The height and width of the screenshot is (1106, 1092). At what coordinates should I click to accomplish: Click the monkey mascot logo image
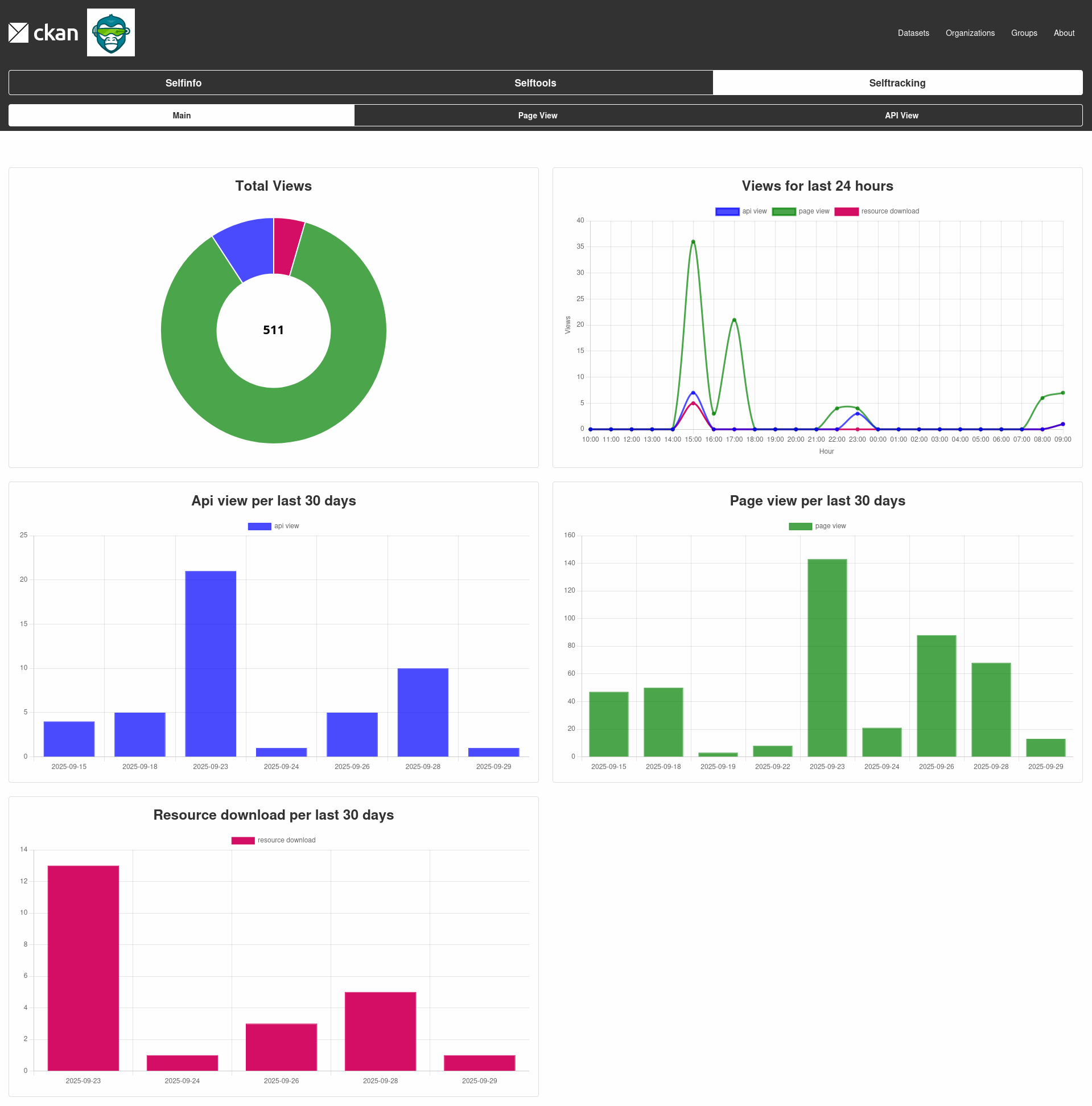(x=110, y=32)
